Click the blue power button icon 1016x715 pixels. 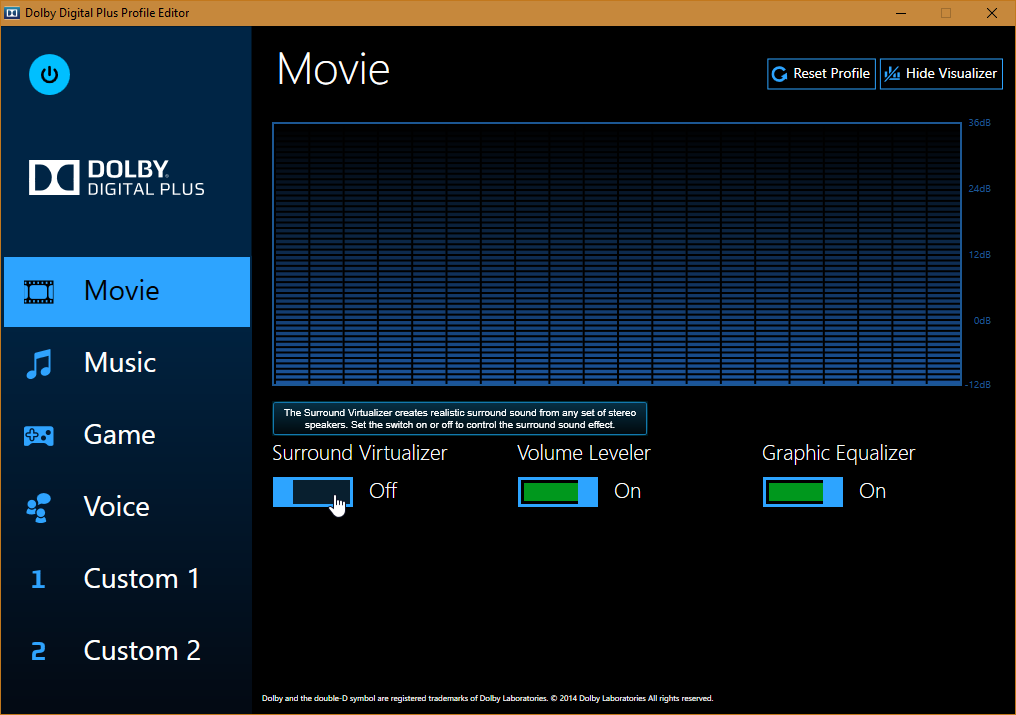click(49, 75)
